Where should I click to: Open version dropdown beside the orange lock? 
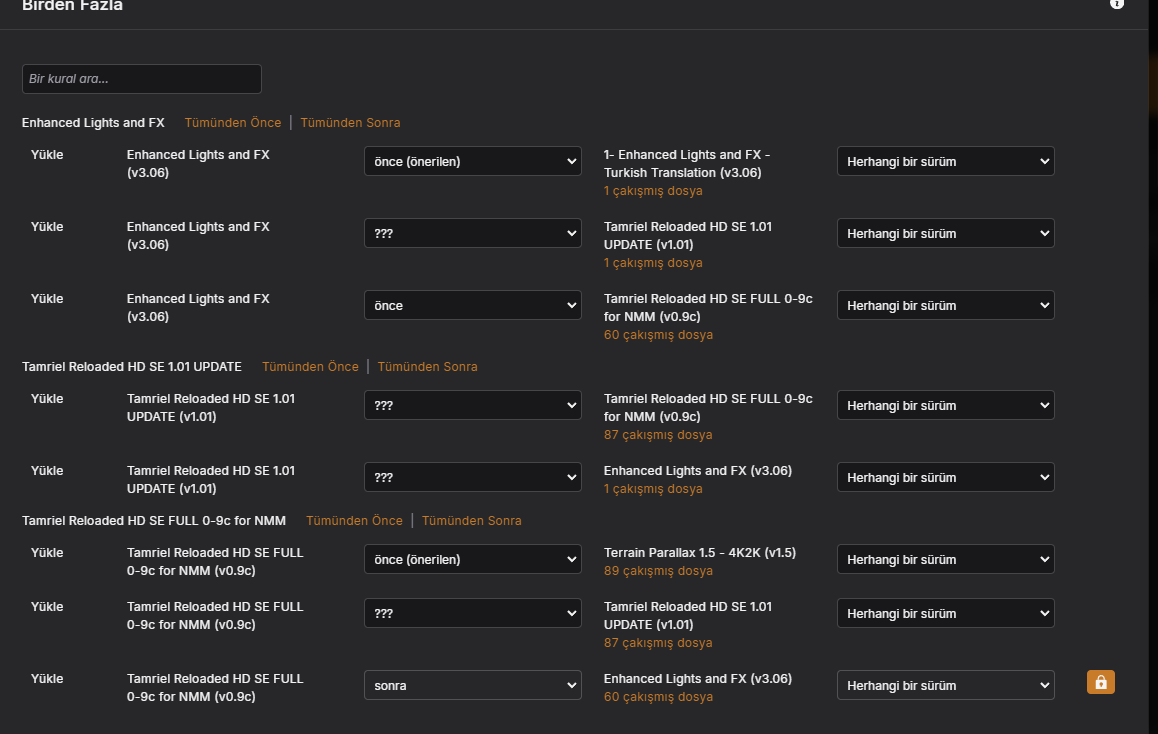pyautogui.click(x=945, y=685)
